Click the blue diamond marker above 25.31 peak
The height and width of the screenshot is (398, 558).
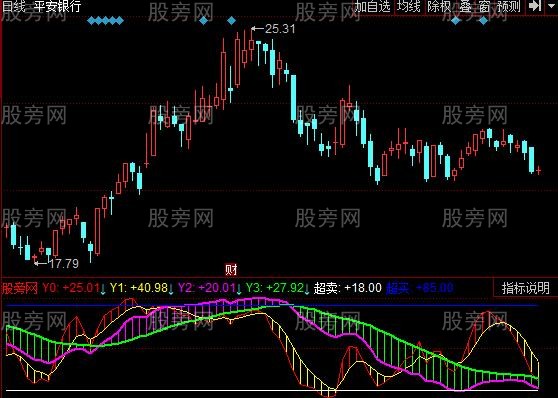[x=231, y=21]
